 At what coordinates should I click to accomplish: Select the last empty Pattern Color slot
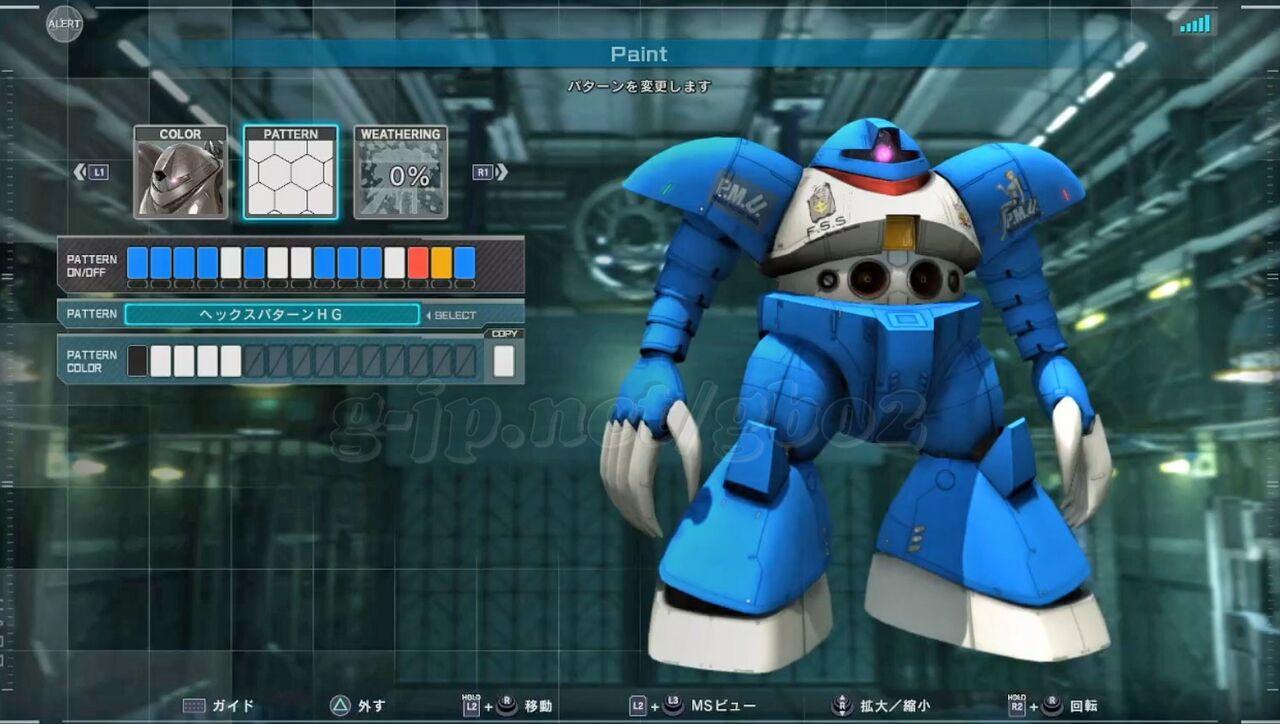point(465,361)
